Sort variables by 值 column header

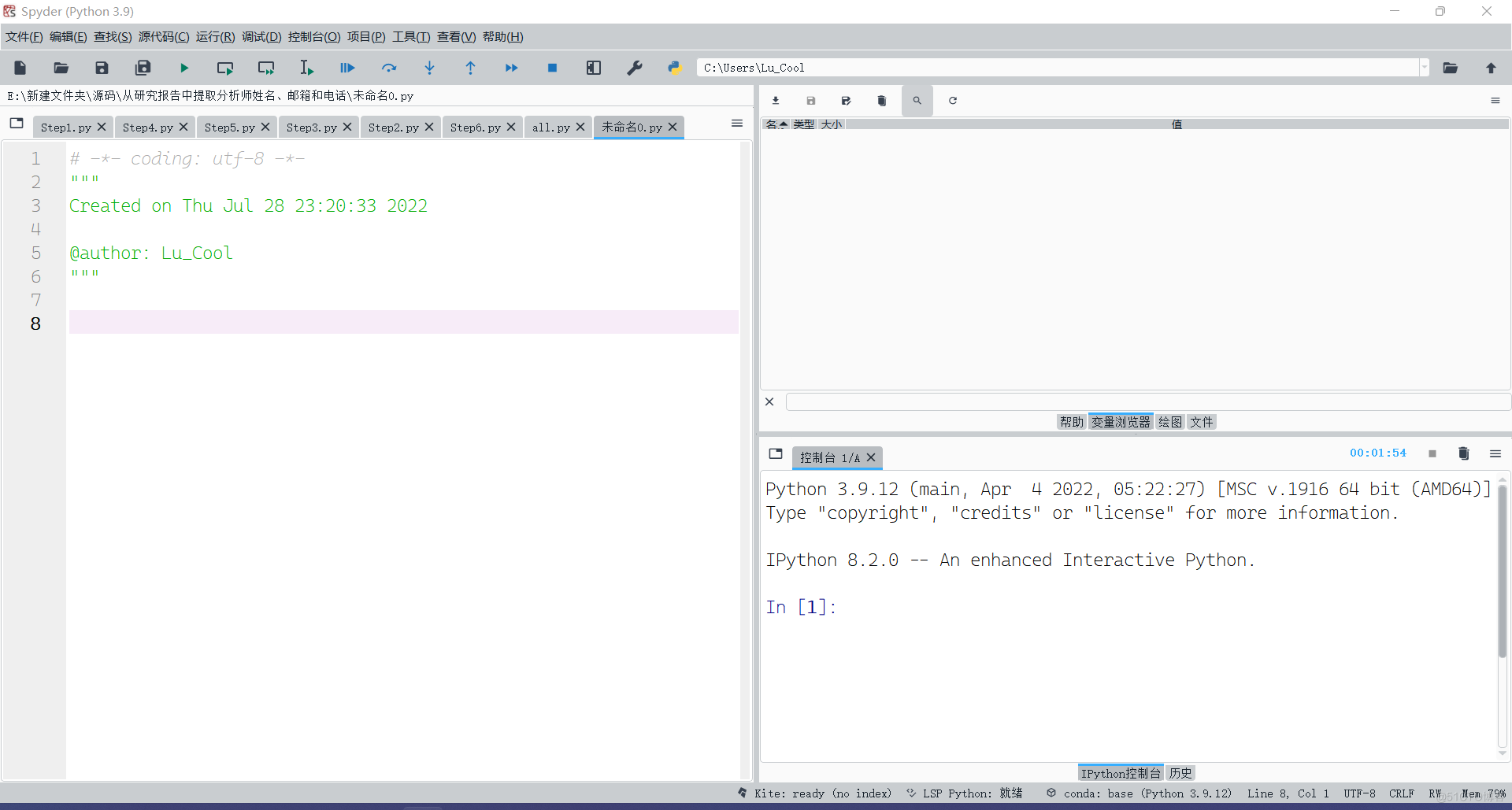(1177, 124)
